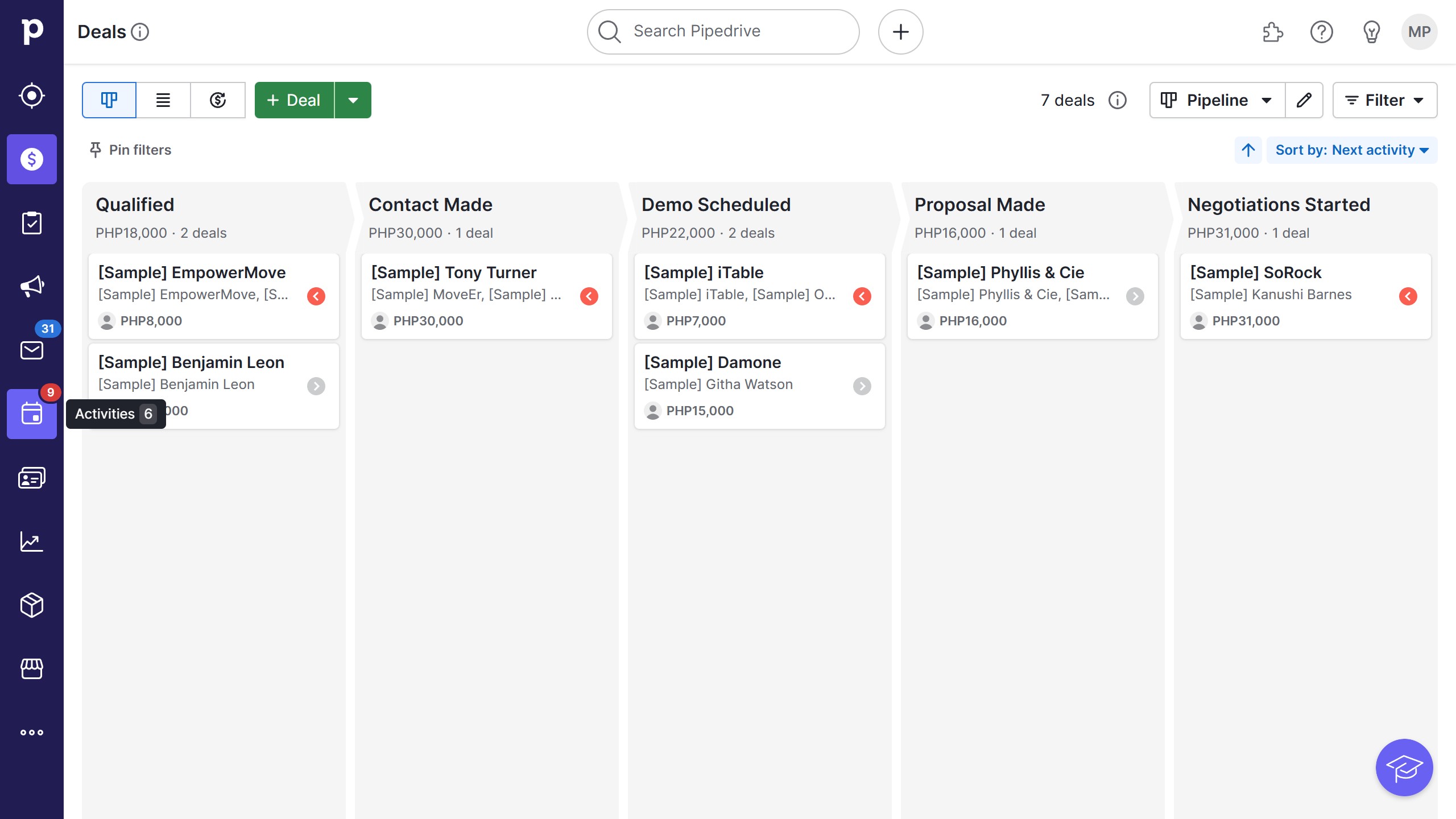Edit the pipeline using the pencil button
The width and height of the screenshot is (1456, 819).
point(1304,100)
